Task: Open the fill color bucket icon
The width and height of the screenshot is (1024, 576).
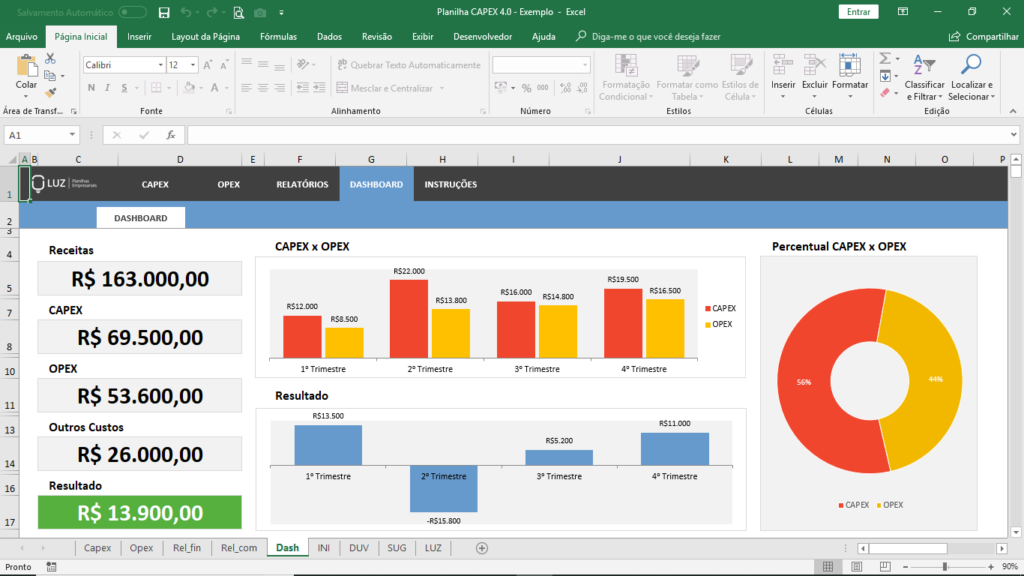Action: (x=189, y=88)
